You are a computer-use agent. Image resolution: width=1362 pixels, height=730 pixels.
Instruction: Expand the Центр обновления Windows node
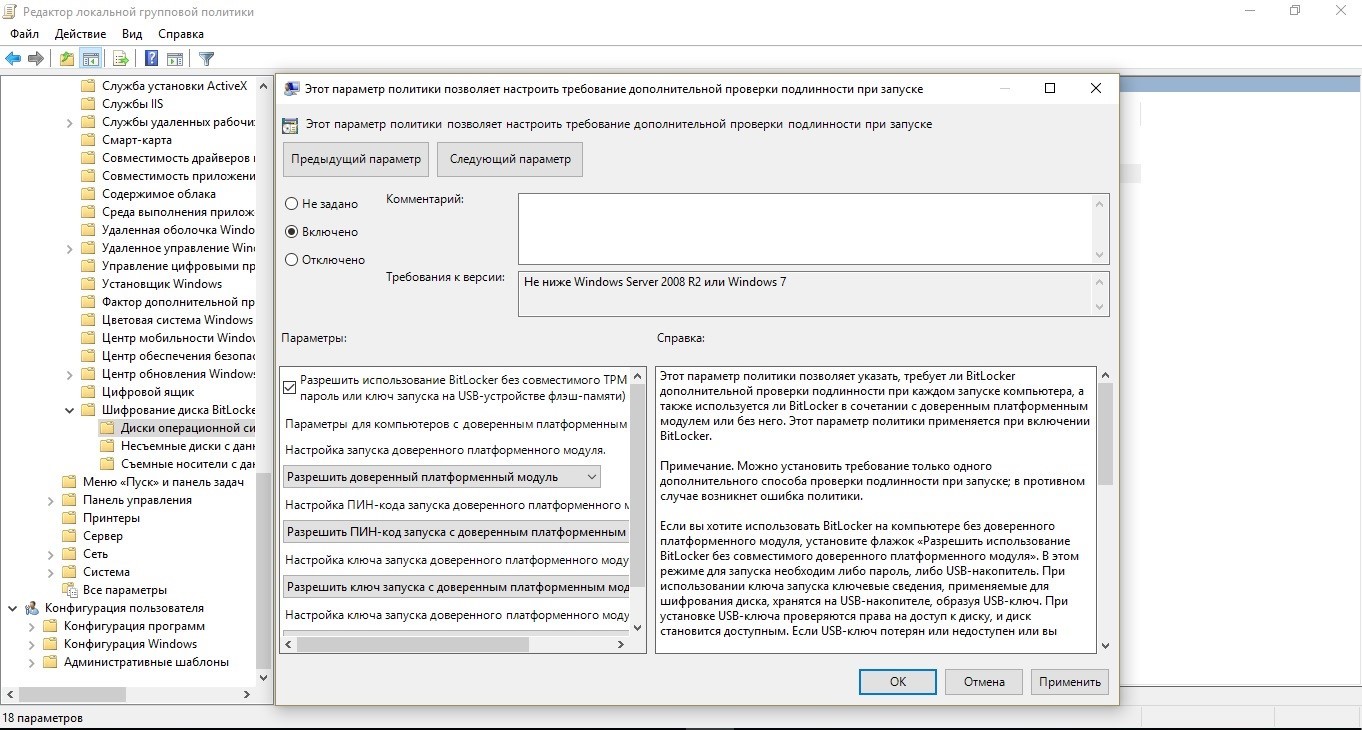coord(69,374)
